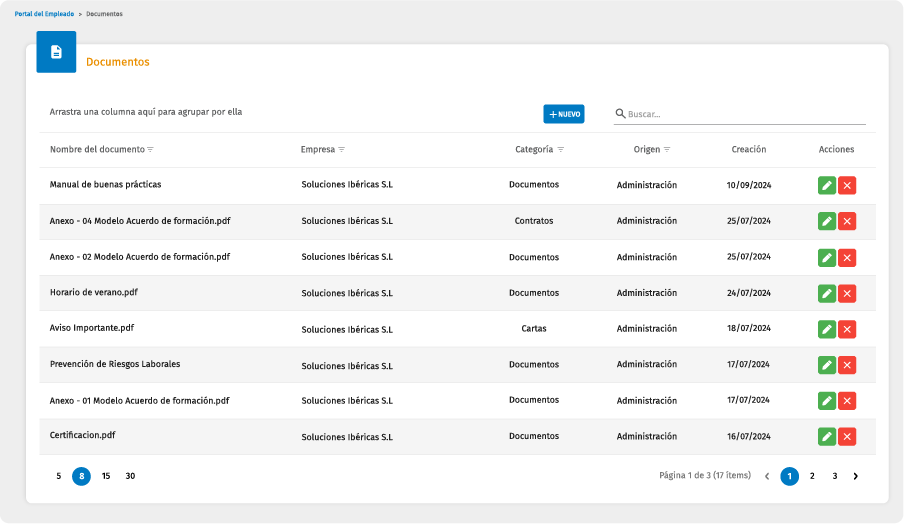Jump to page 3 of results

[x=834, y=476]
